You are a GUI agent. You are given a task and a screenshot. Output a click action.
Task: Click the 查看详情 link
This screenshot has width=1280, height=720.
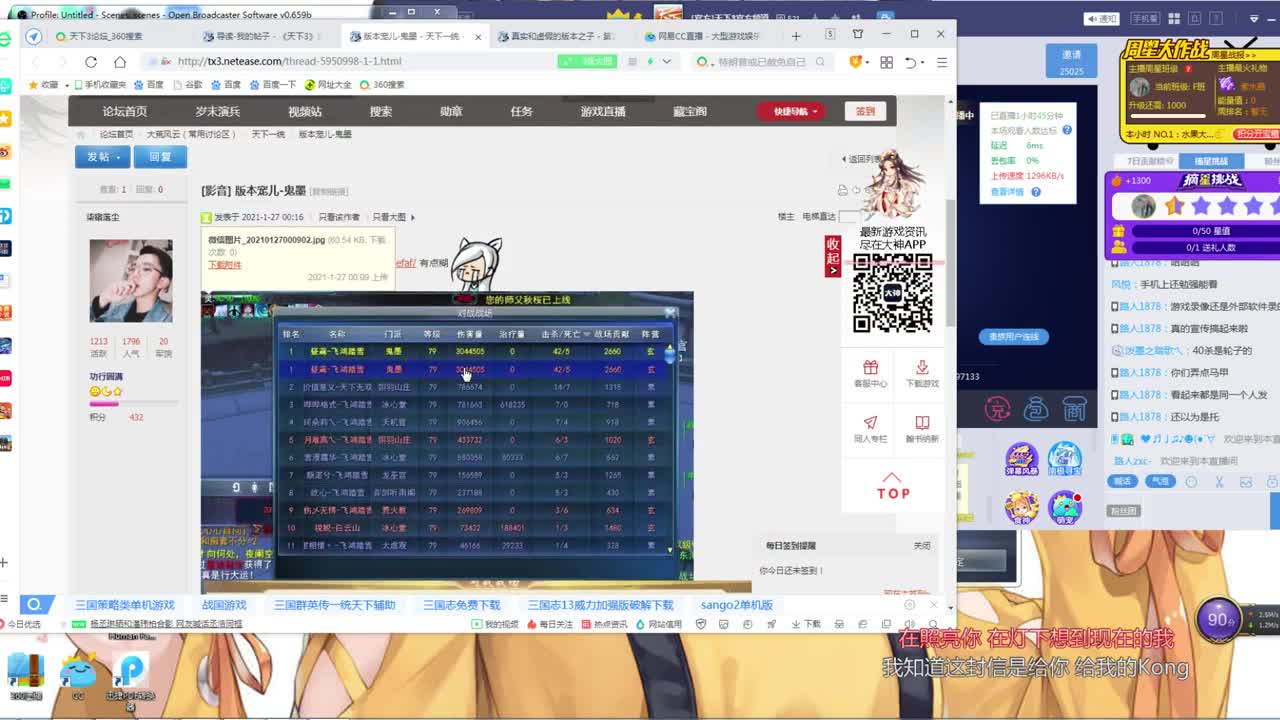coord(1008,192)
